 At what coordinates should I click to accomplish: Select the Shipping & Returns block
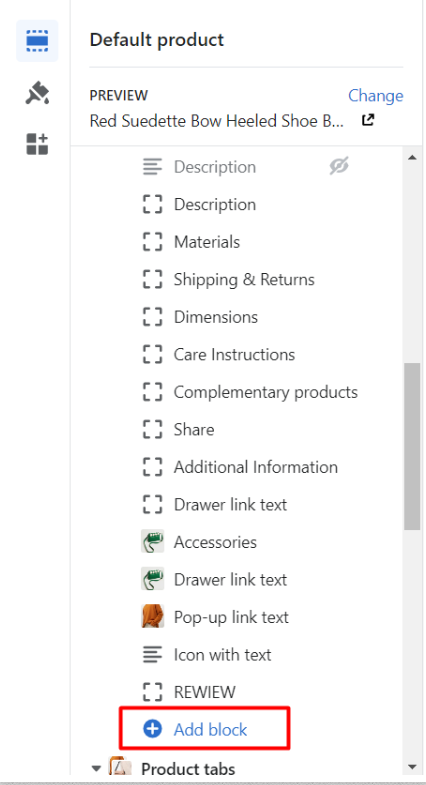click(244, 279)
